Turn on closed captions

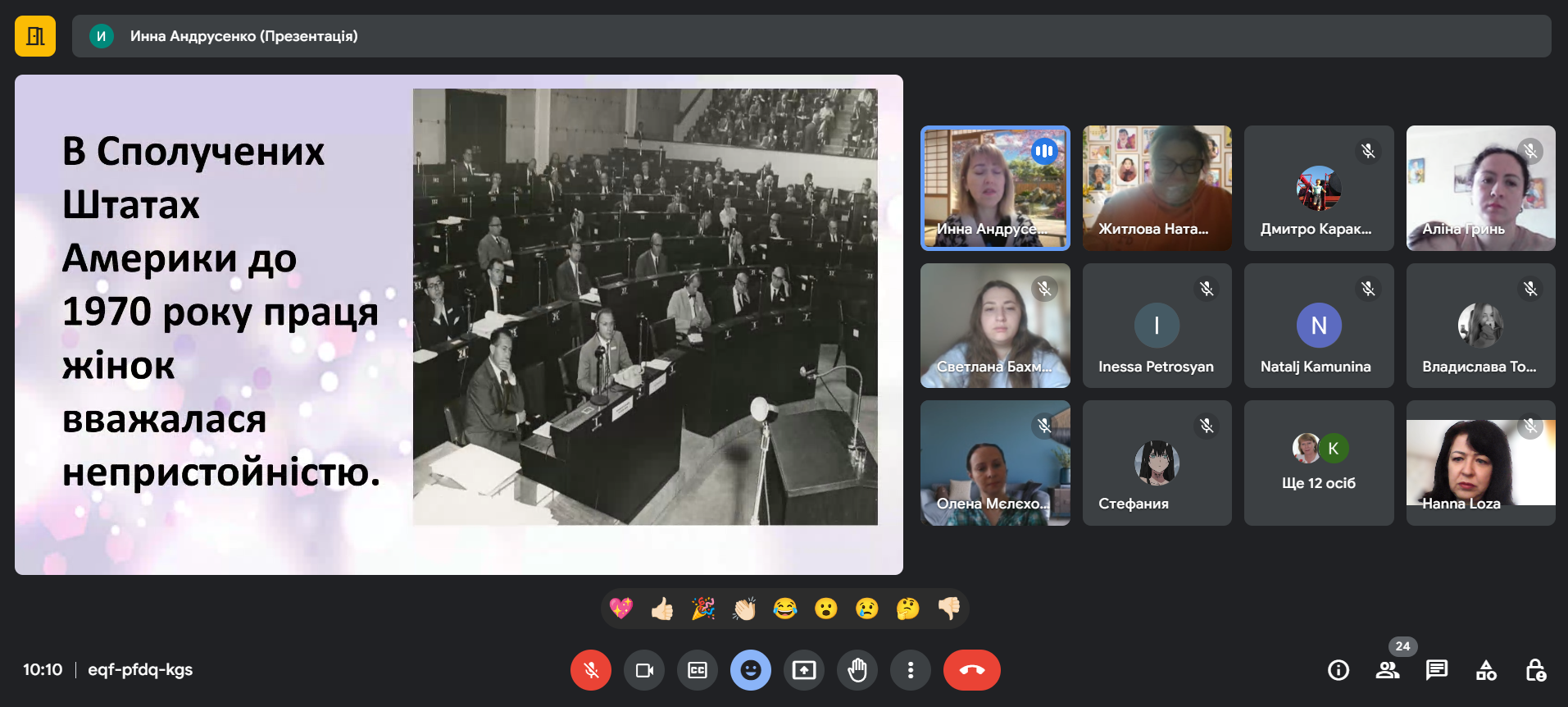click(x=698, y=670)
